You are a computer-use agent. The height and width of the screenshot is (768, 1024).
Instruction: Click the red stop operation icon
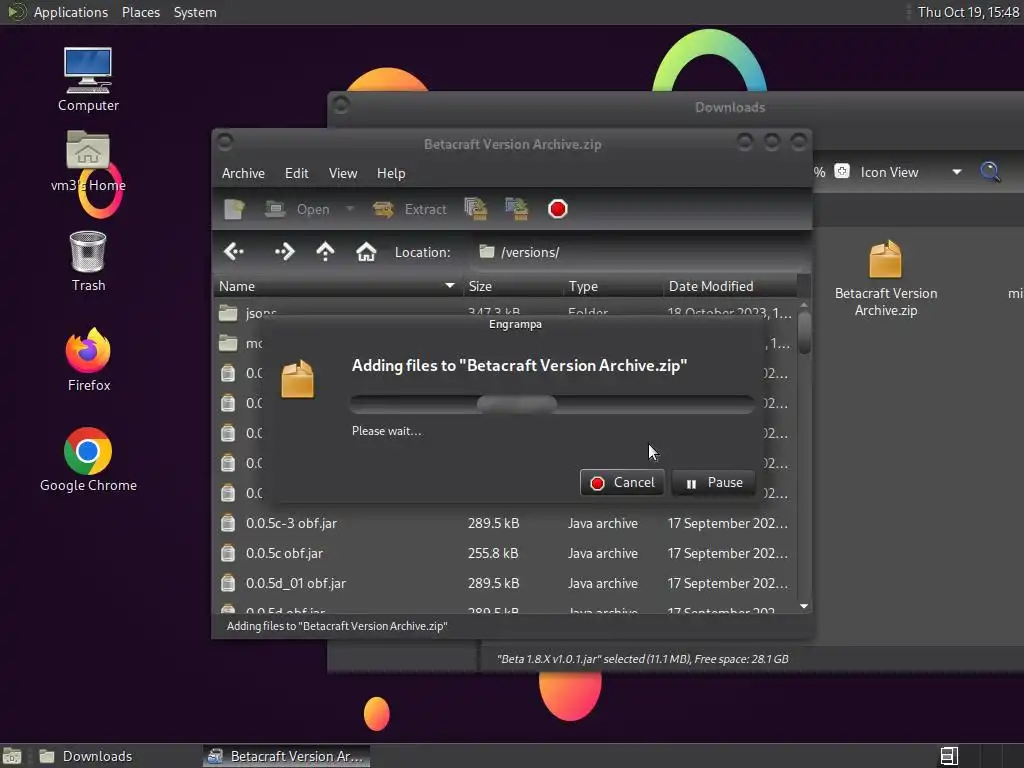click(558, 209)
